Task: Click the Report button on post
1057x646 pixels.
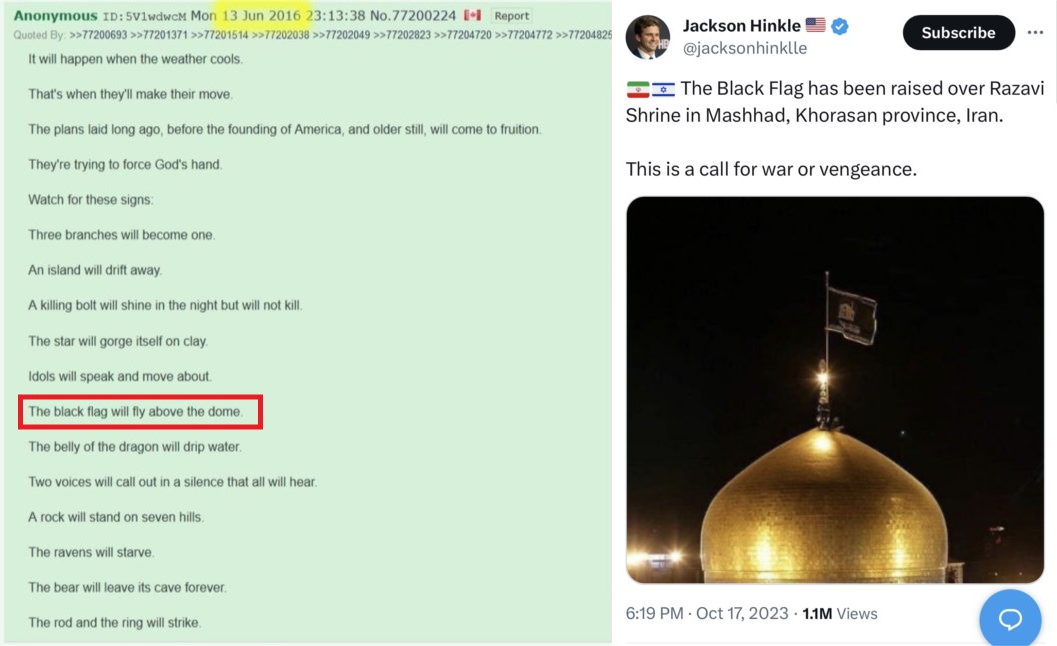Action: click(x=512, y=16)
